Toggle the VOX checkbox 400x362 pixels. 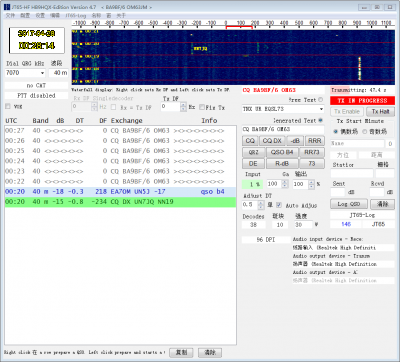[8, 107]
